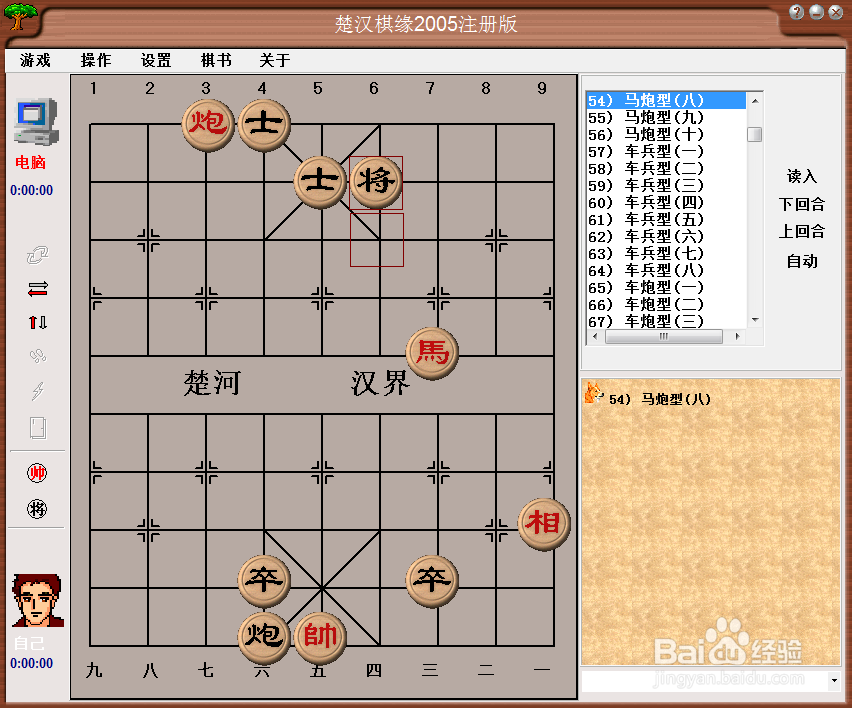Screen dimensions: 852x708
Task: Select the black 卒 piece on left
Action: [x=264, y=581]
